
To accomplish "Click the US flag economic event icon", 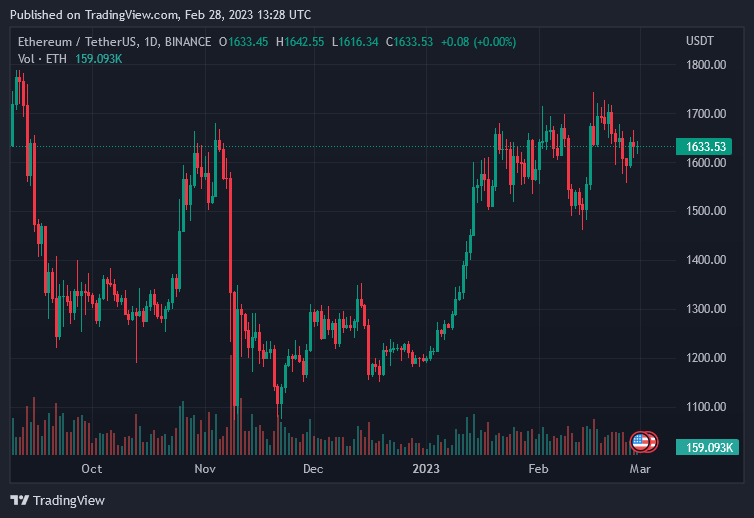I will coord(641,441).
